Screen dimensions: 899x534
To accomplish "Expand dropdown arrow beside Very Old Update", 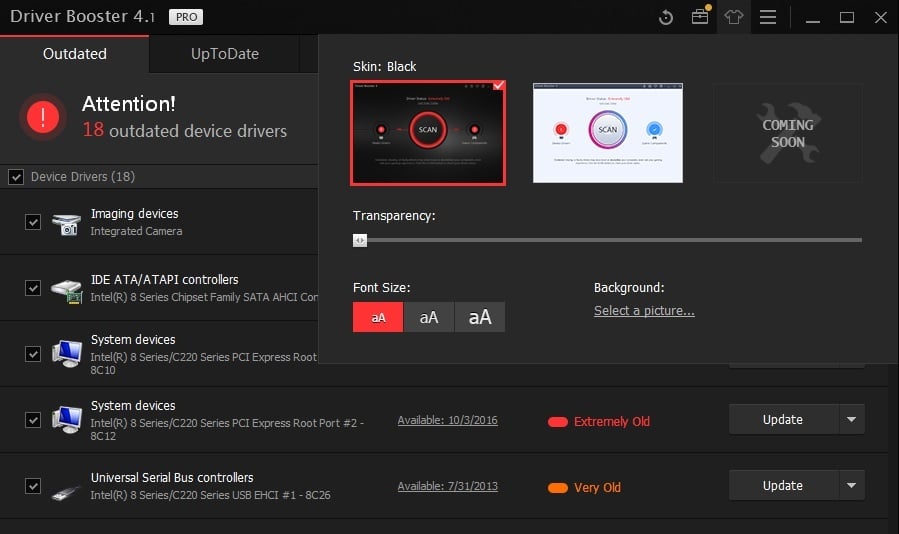I will point(851,486).
